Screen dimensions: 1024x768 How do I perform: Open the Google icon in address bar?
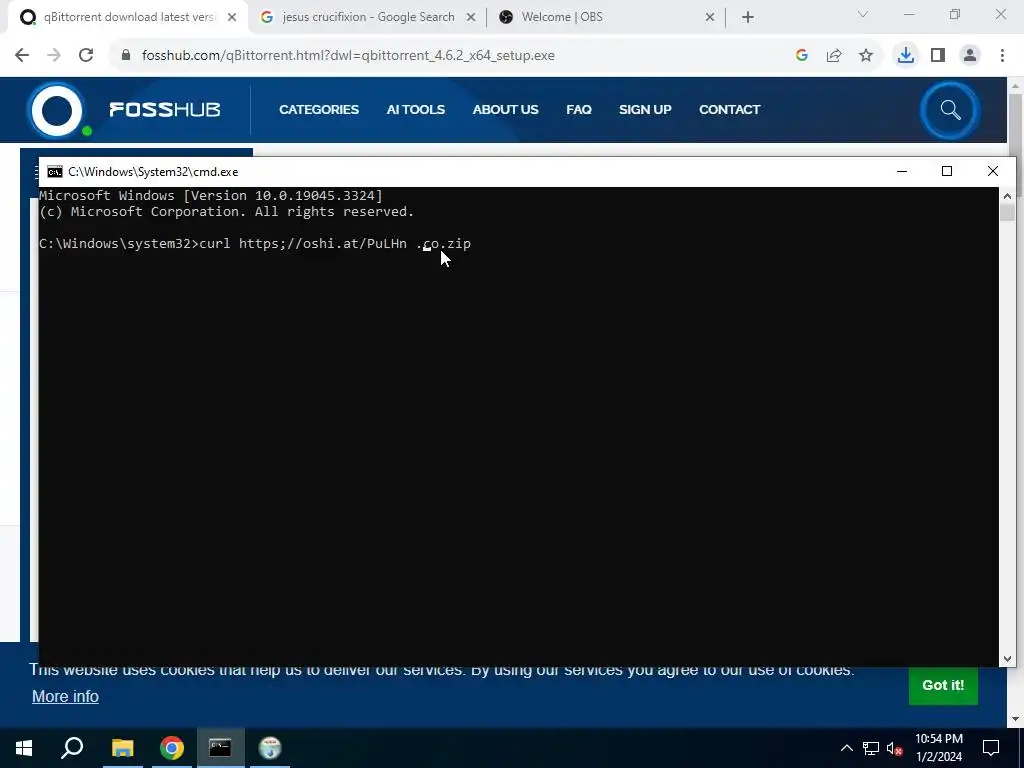point(802,56)
